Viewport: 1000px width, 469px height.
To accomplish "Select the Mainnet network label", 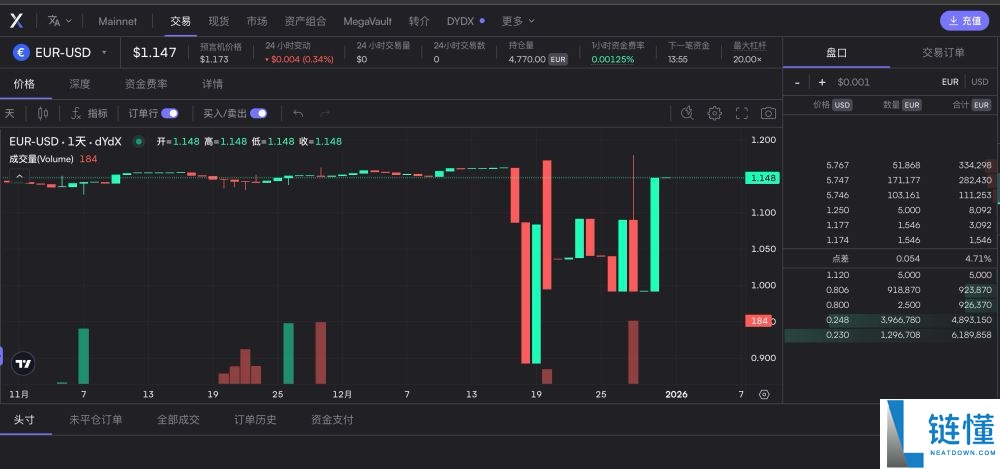I will coord(117,21).
